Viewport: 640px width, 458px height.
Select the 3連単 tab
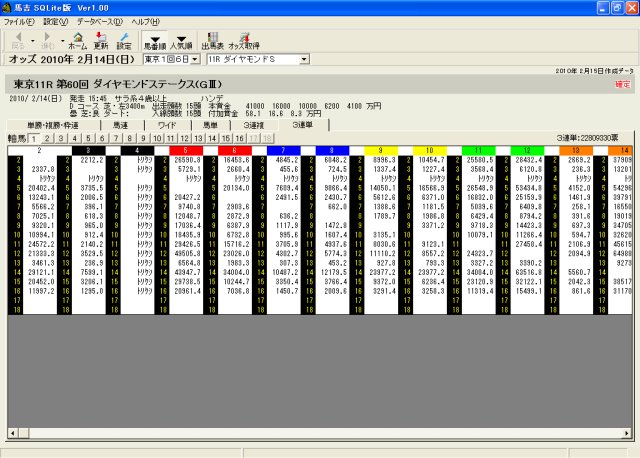[303, 125]
